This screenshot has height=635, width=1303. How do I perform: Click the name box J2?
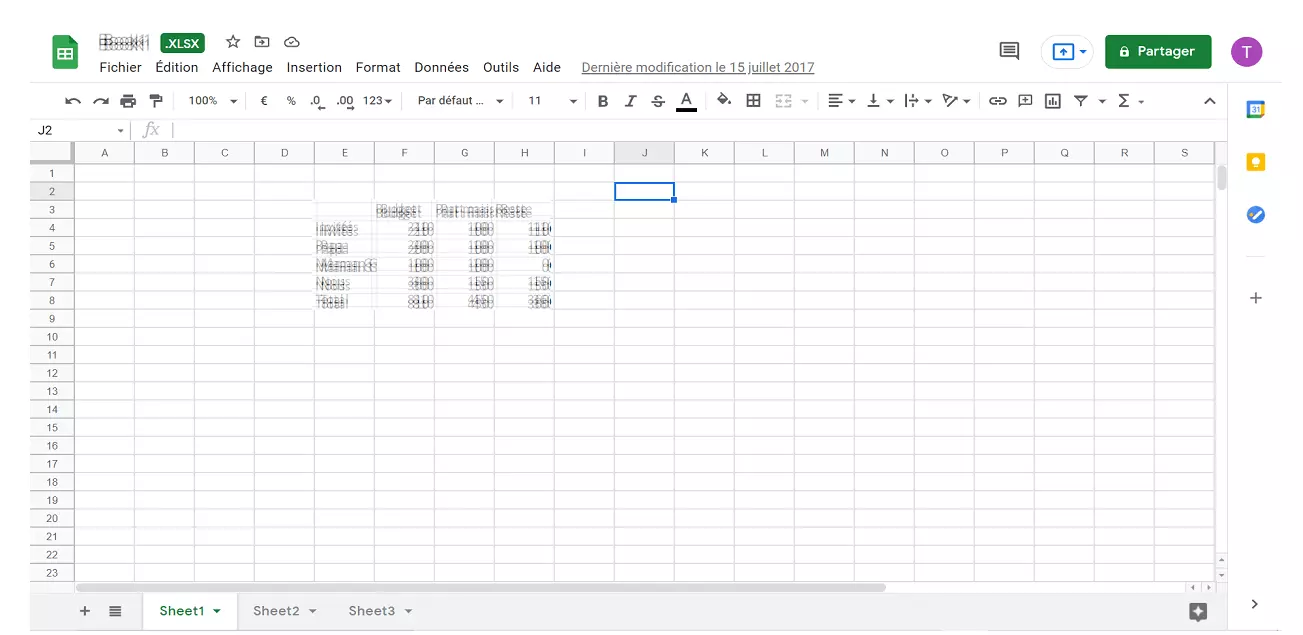click(x=78, y=130)
